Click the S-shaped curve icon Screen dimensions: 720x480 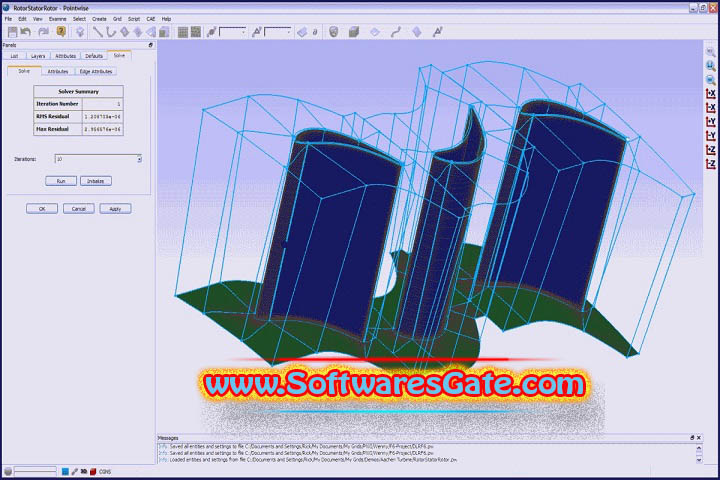click(396, 32)
